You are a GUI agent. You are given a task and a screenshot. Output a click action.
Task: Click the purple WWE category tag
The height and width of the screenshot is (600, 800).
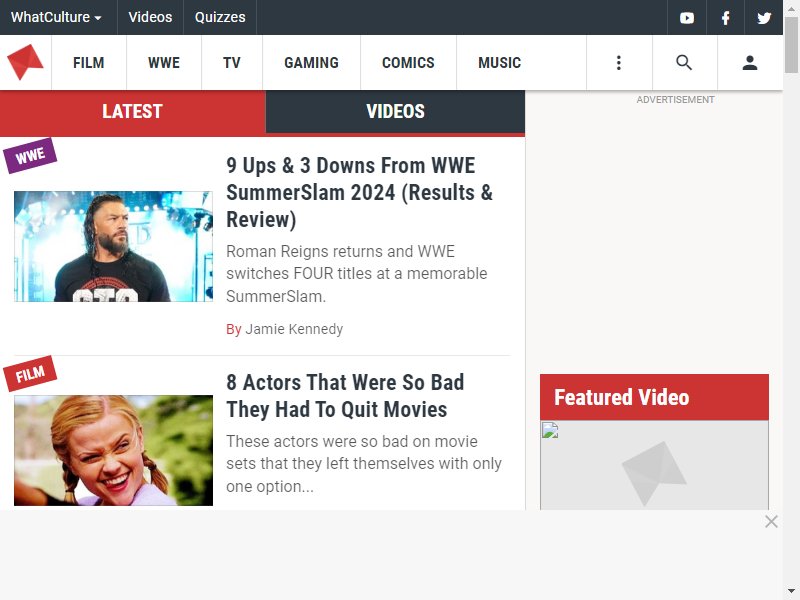click(x=30, y=156)
